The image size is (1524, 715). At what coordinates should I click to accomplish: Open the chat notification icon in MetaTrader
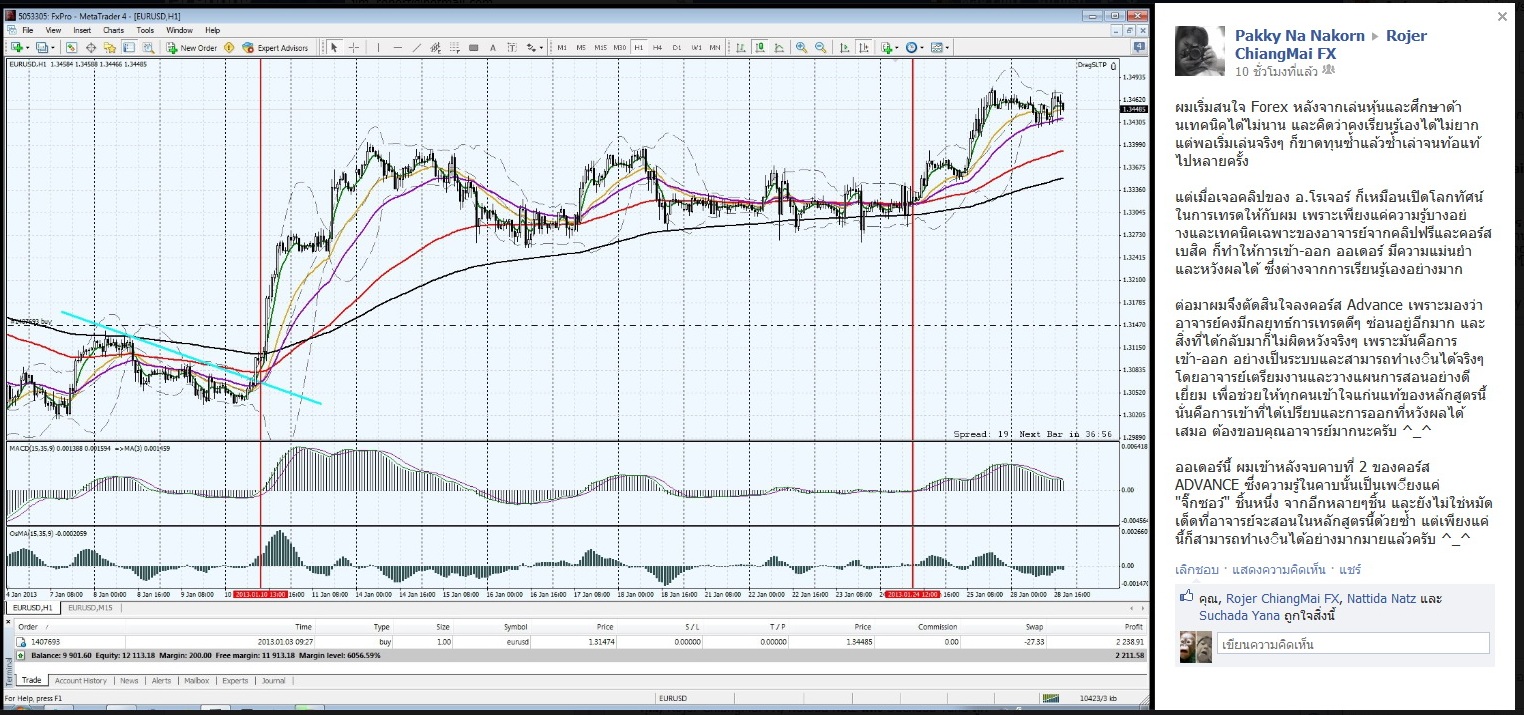tap(1138, 47)
